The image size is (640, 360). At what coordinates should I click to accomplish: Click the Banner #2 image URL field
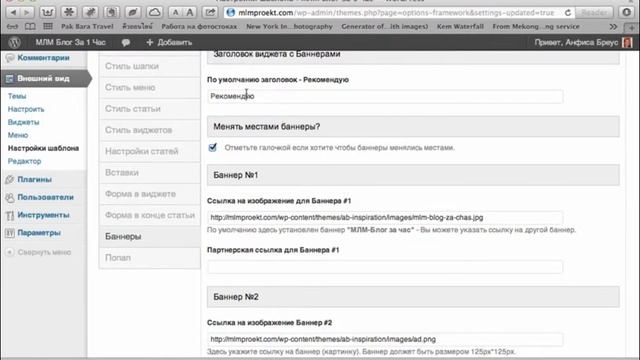pyautogui.click(x=385, y=339)
